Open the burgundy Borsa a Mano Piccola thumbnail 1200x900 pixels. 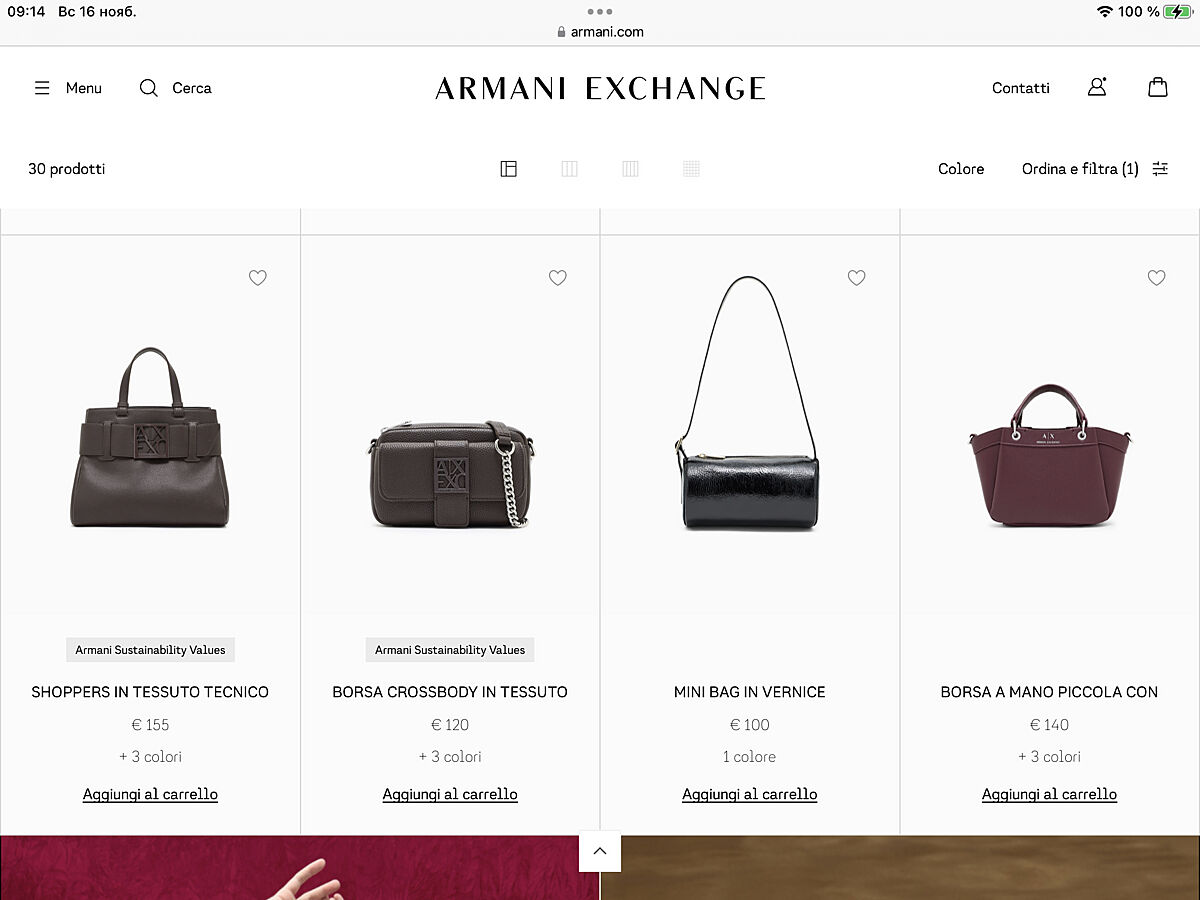click(1050, 455)
